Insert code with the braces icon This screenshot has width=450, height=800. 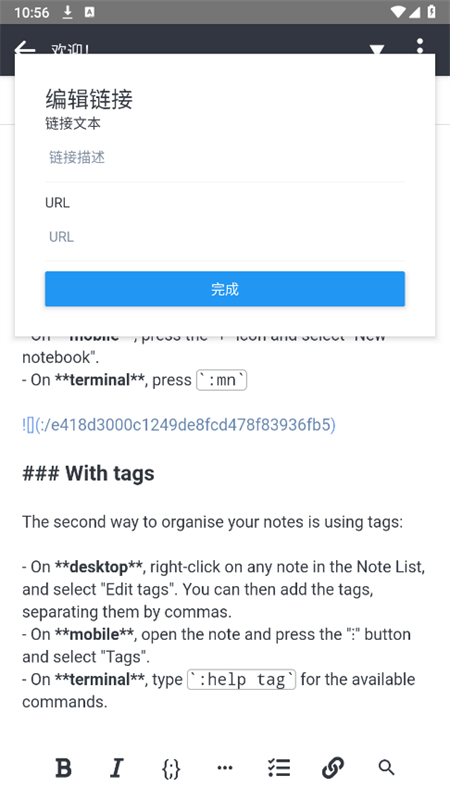pos(171,768)
